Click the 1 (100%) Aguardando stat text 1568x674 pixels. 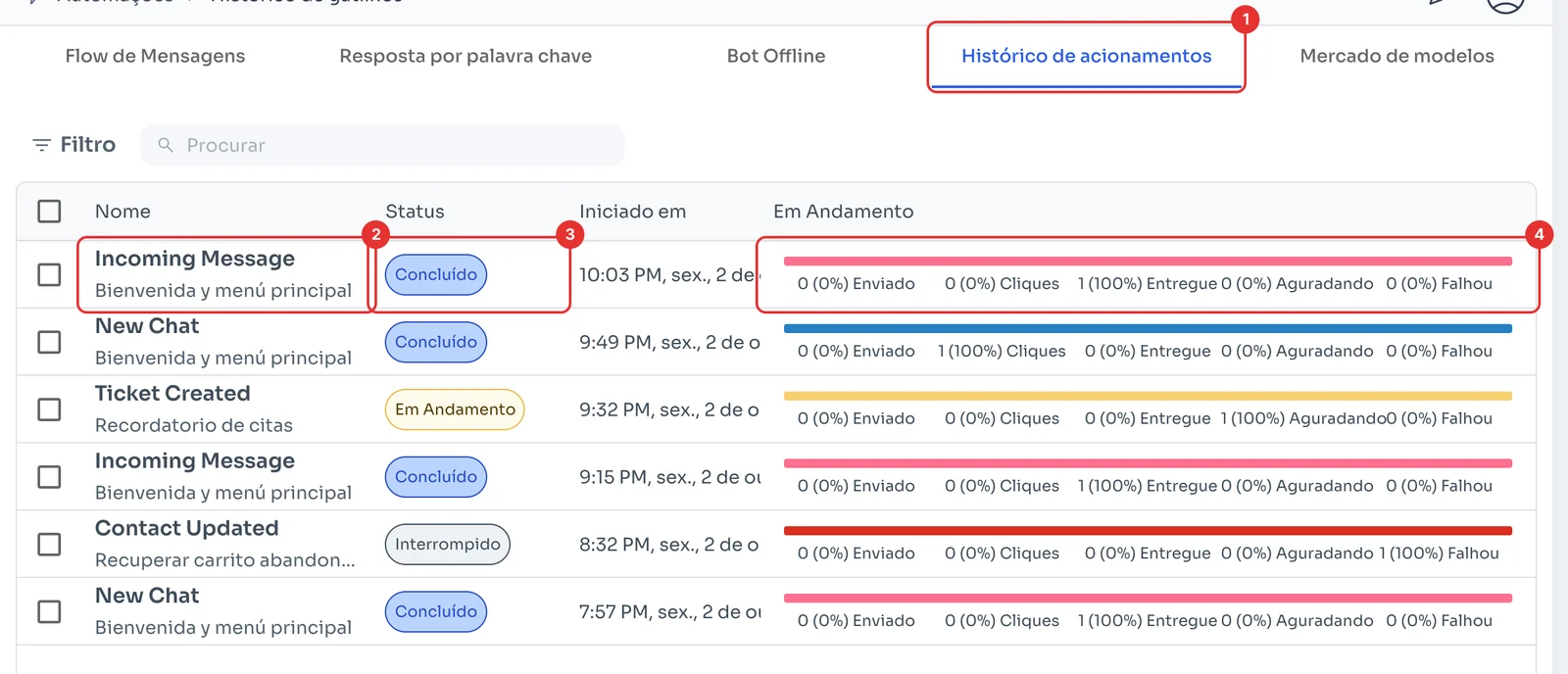(x=1302, y=418)
